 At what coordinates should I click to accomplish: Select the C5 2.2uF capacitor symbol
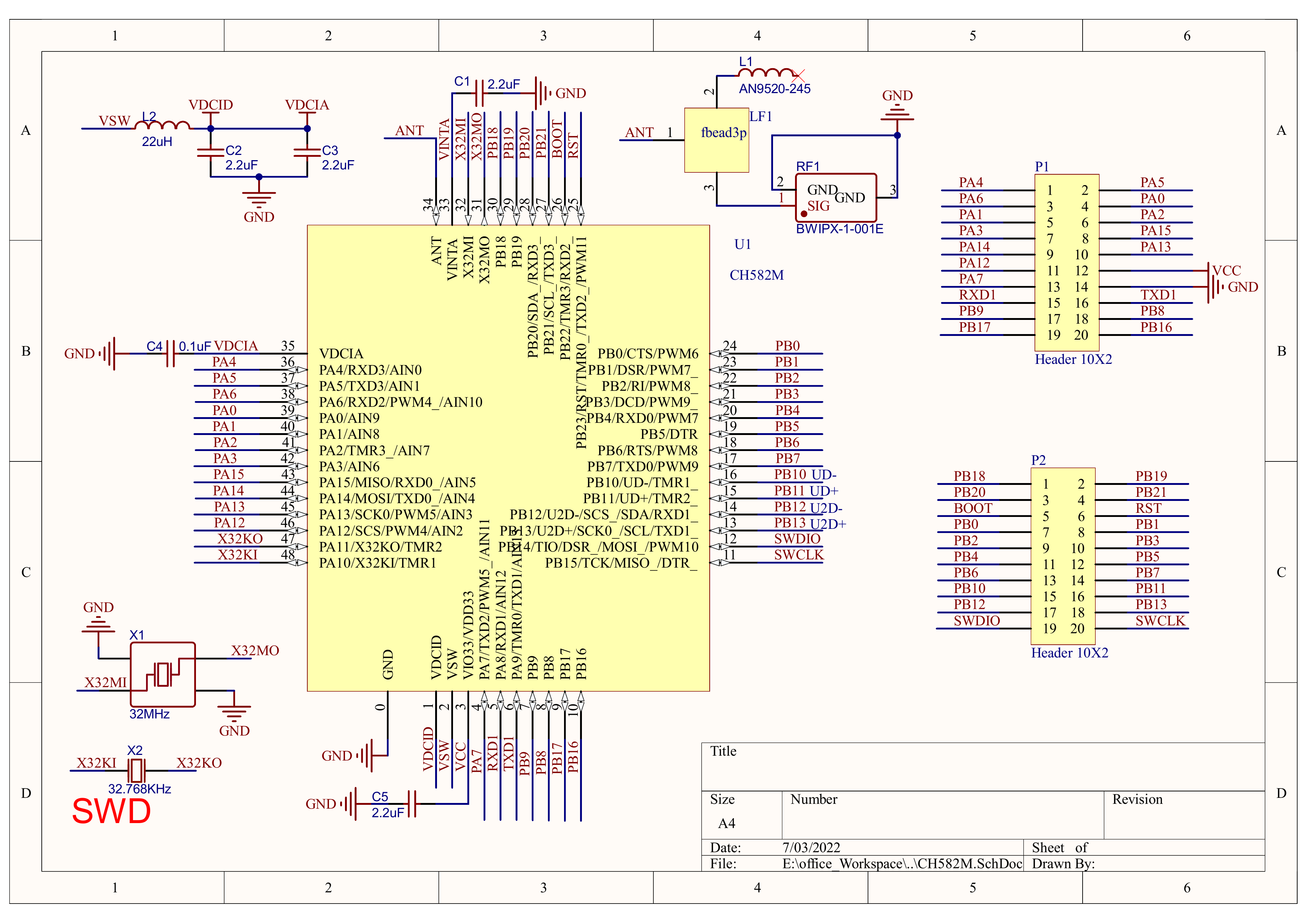[412, 804]
